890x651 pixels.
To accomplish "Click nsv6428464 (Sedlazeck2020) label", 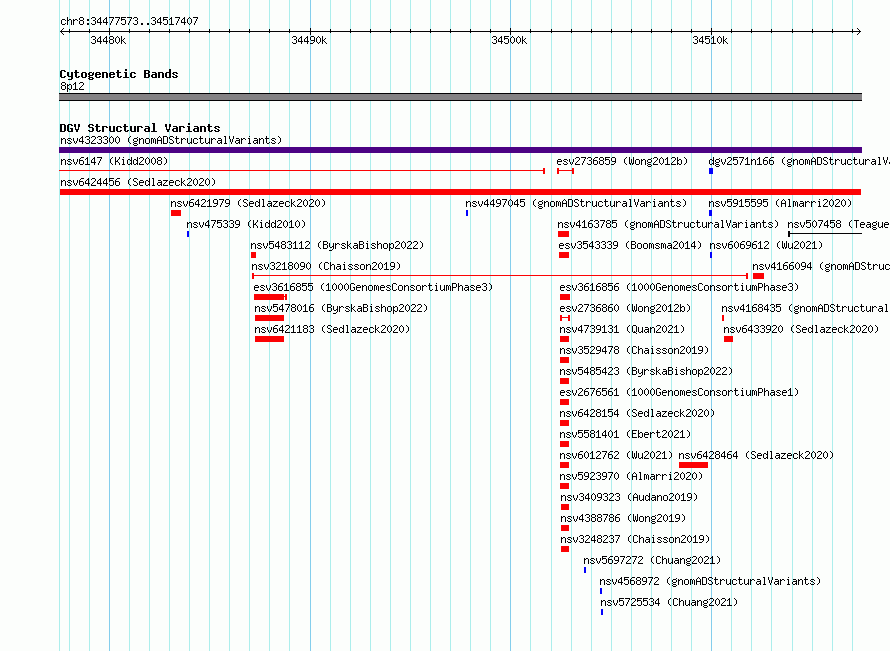I will [756, 455].
